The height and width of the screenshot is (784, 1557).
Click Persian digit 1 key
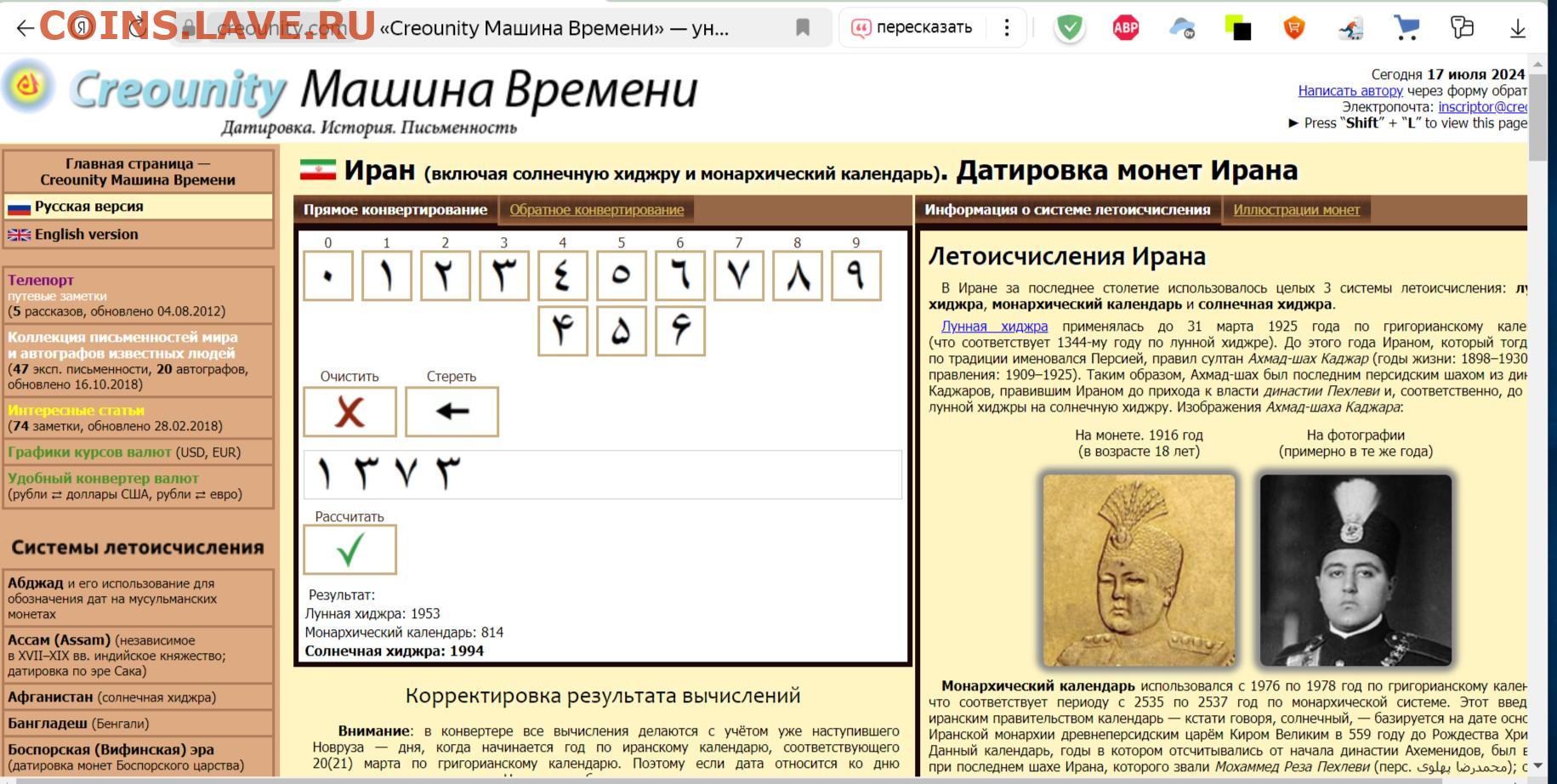[387, 276]
